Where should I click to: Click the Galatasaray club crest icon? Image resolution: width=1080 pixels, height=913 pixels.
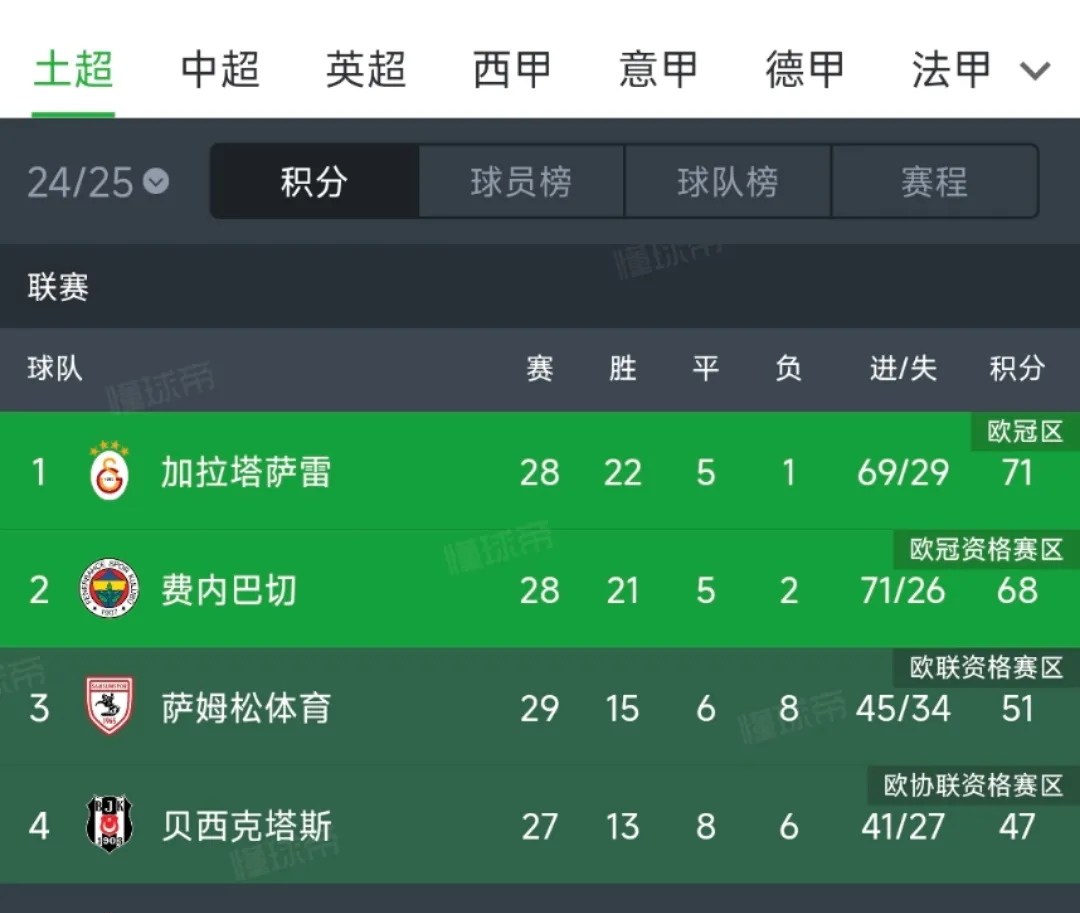tap(107, 472)
